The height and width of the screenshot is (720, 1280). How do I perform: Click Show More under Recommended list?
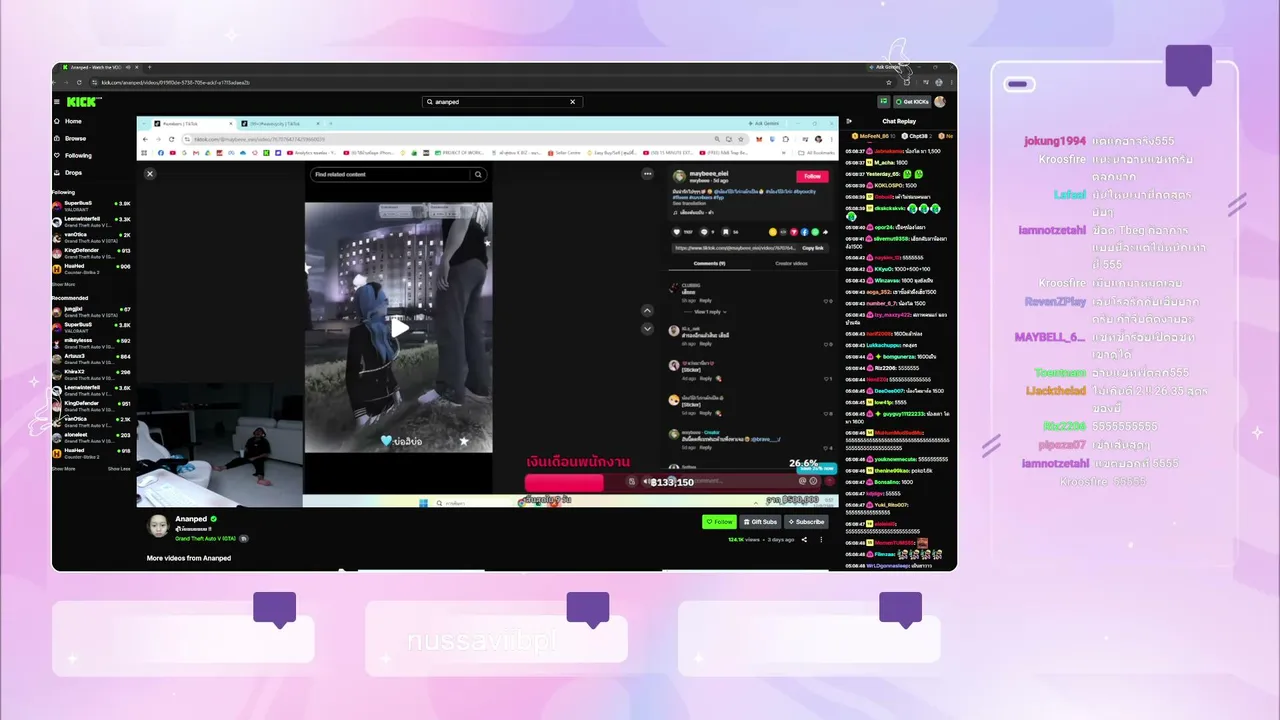pos(63,468)
